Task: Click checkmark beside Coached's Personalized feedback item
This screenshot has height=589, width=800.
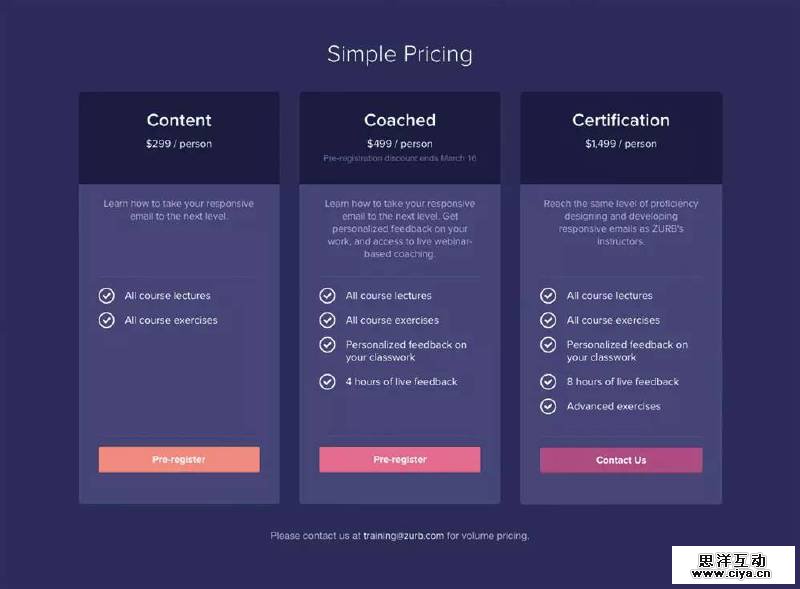Action: pyautogui.click(x=327, y=345)
